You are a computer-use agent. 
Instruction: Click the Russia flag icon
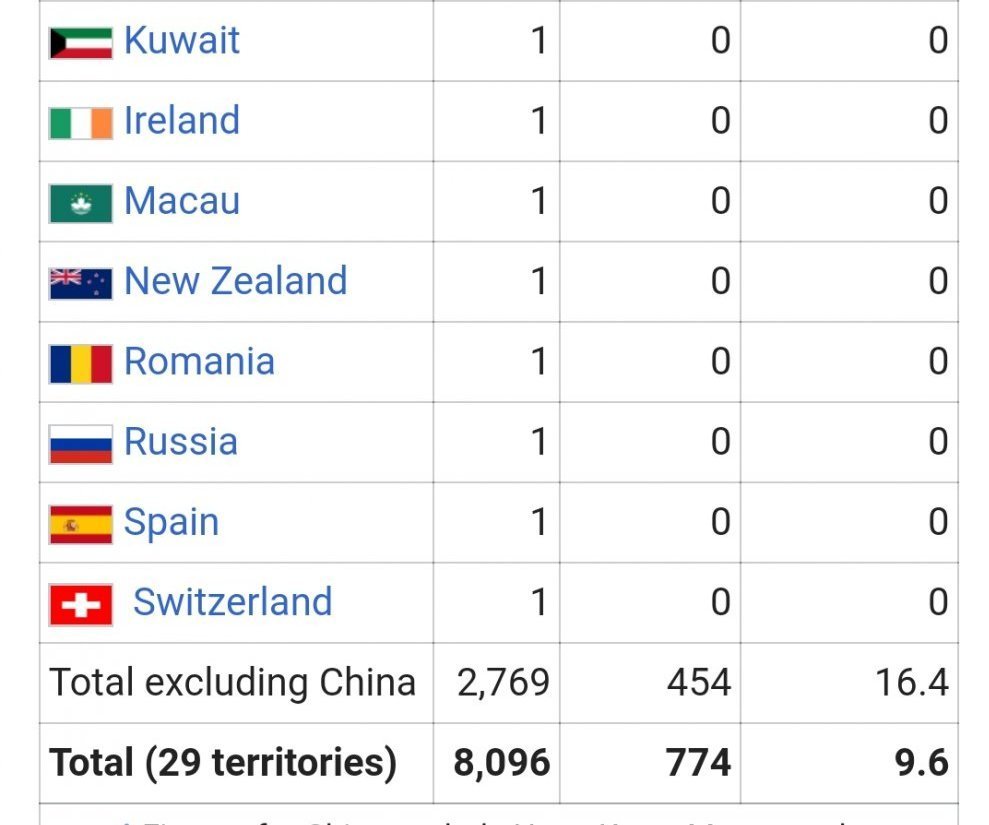[x=80, y=443]
